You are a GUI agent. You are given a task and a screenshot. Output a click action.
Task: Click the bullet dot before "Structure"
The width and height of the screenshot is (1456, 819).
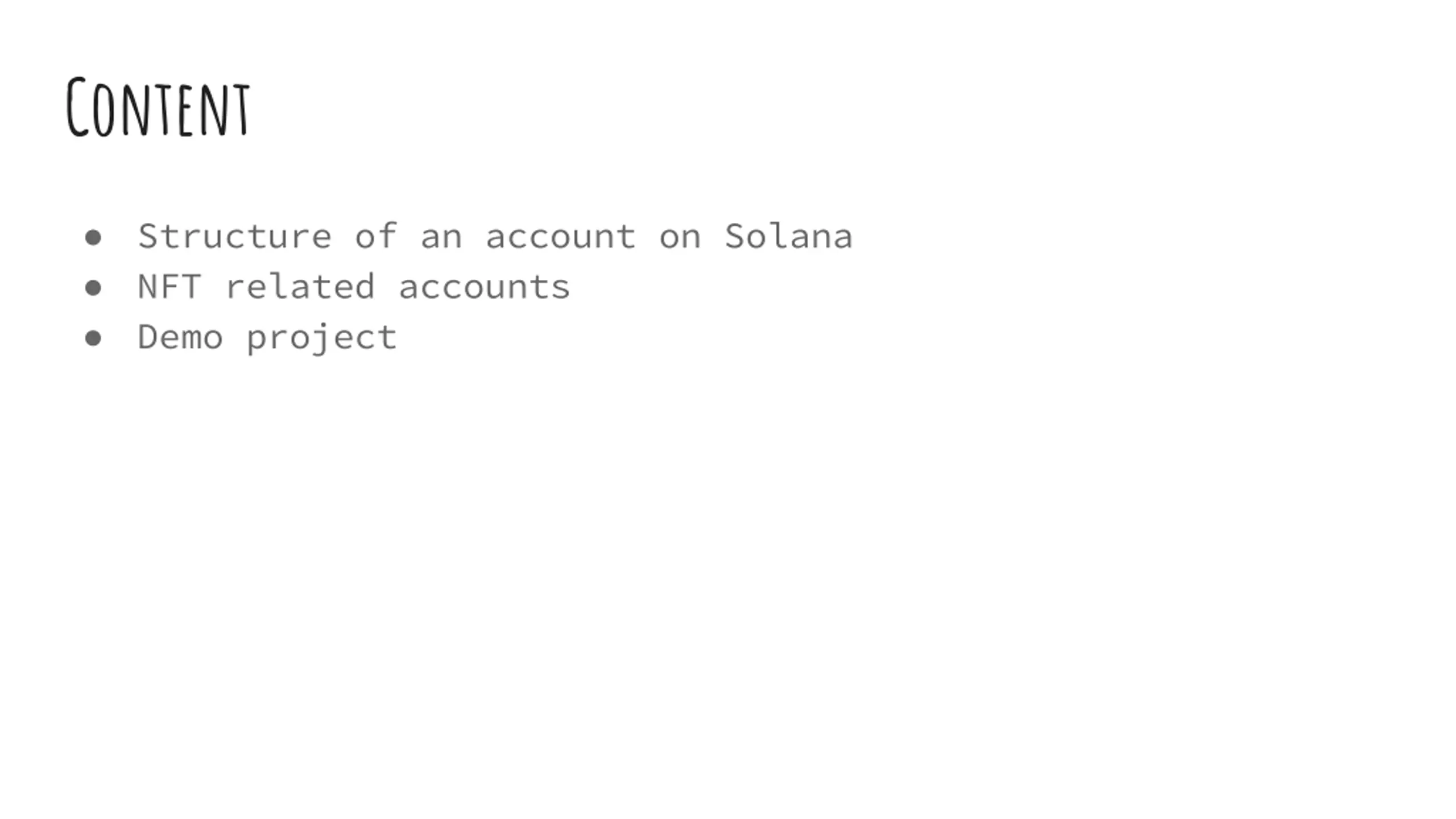[93, 237]
